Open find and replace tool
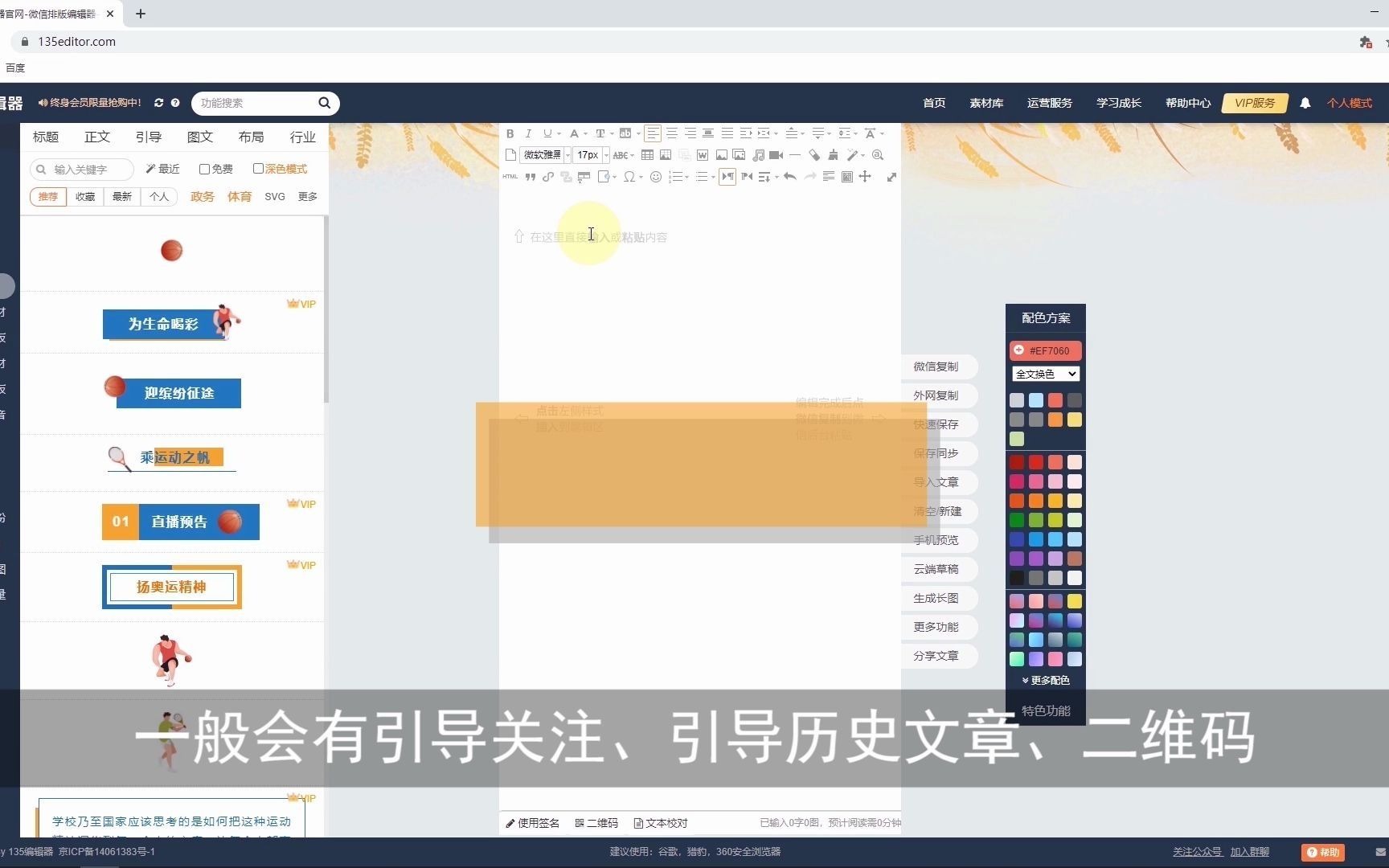 coord(878,155)
